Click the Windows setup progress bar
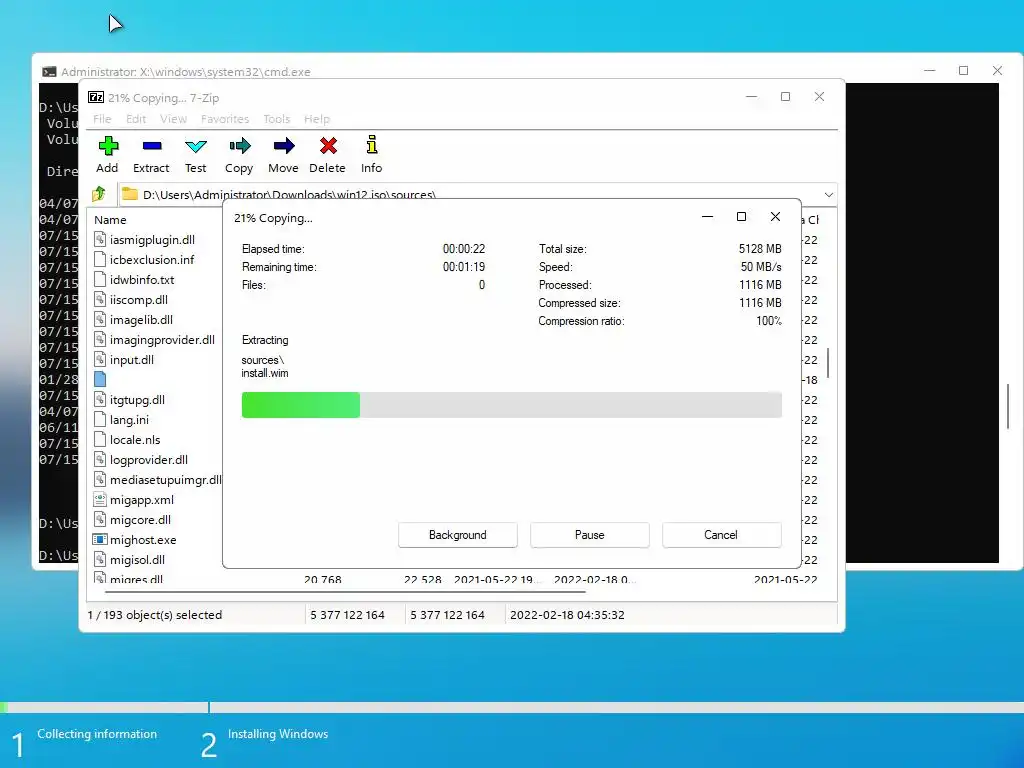This screenshot has height=768, width=1024. (512, 707)
